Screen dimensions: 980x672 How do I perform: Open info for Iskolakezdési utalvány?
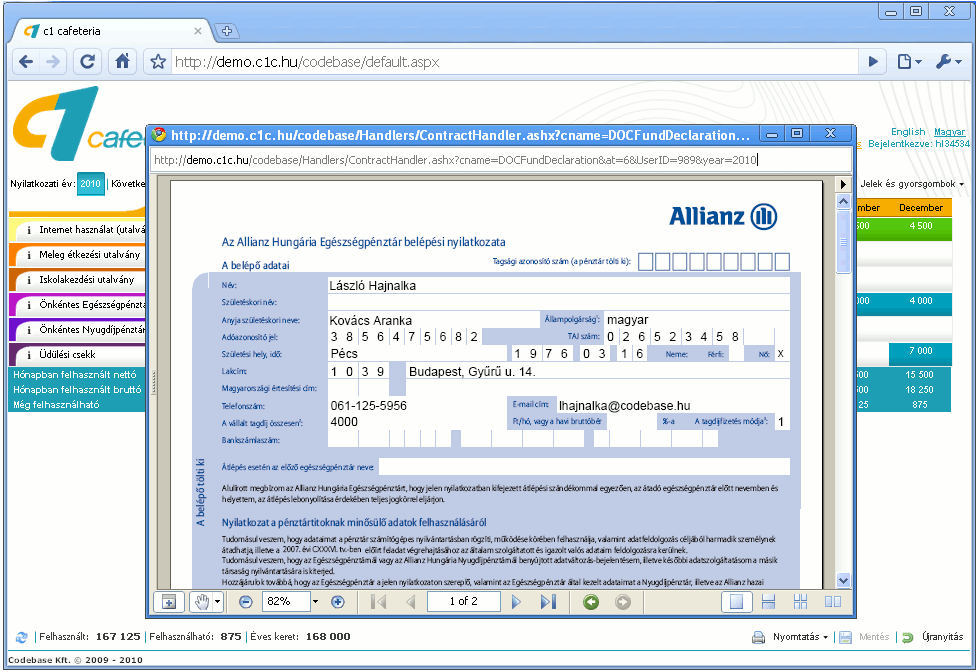(x=29, y=280)
